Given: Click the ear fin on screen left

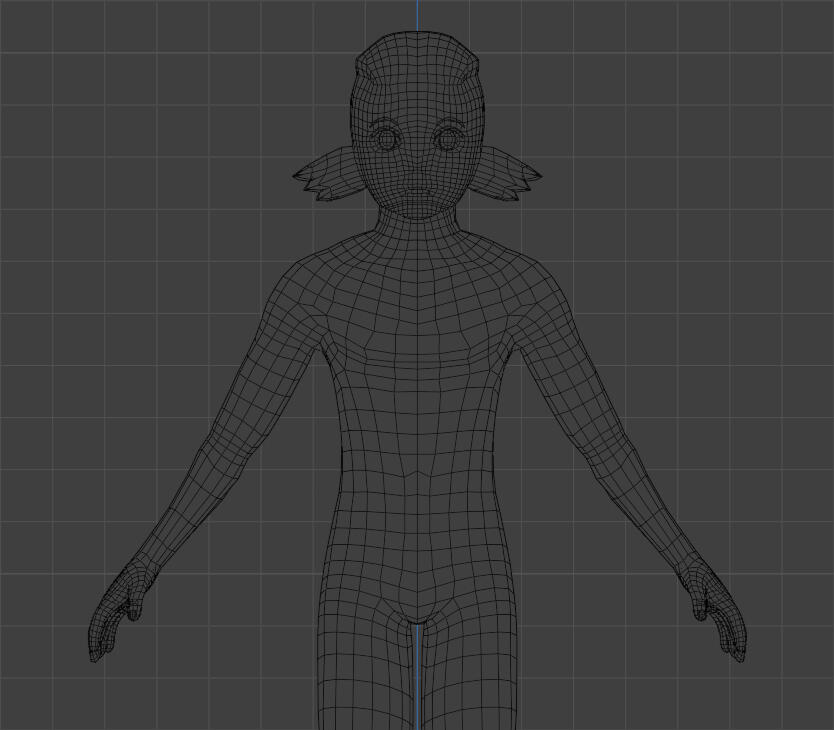Looking at the screenshot, I should point(324,176).
